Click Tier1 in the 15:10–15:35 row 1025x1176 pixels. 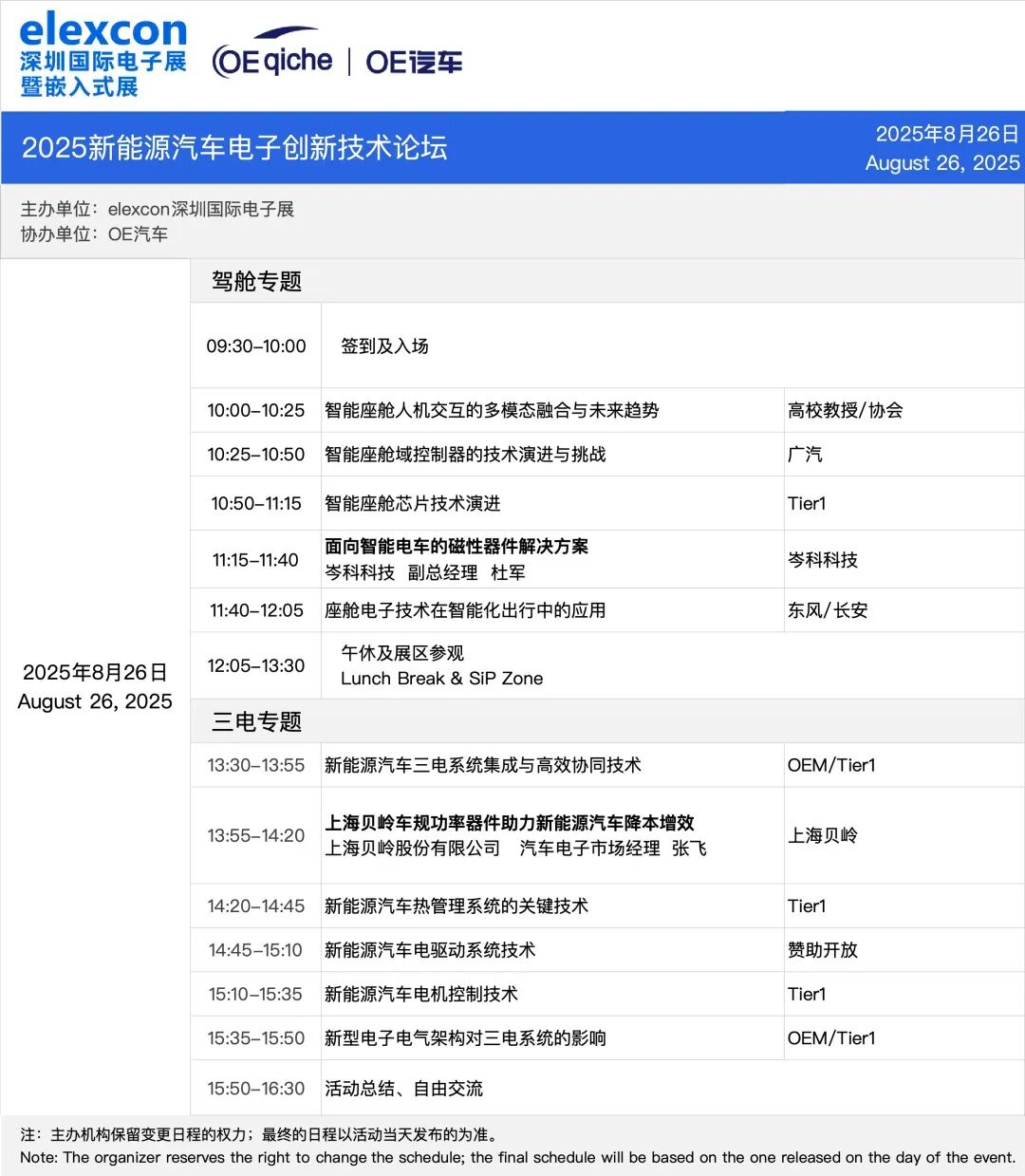[807, 994]
